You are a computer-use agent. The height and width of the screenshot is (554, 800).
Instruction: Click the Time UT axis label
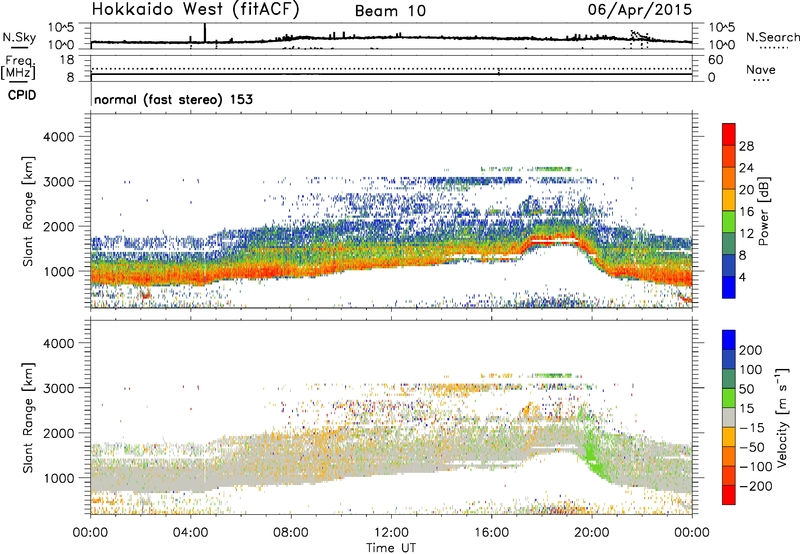pyautogui.click(x=391, y=548)
